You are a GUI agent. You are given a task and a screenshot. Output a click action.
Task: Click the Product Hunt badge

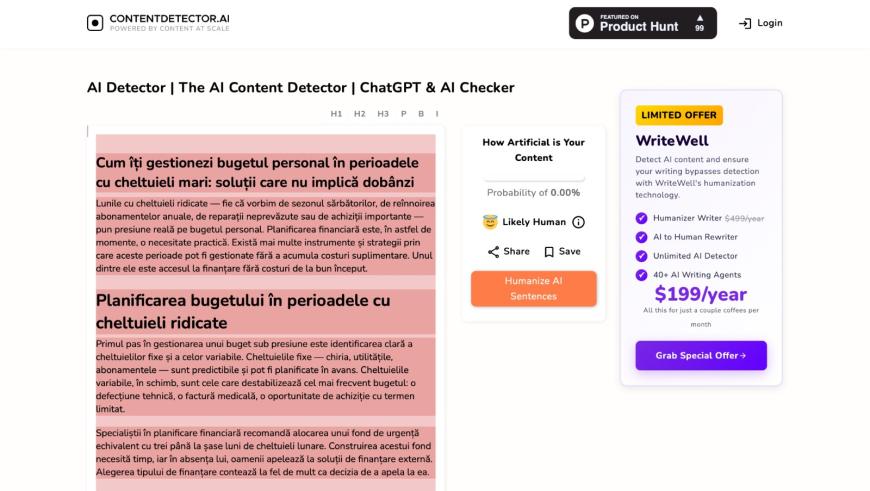(643, 23)
